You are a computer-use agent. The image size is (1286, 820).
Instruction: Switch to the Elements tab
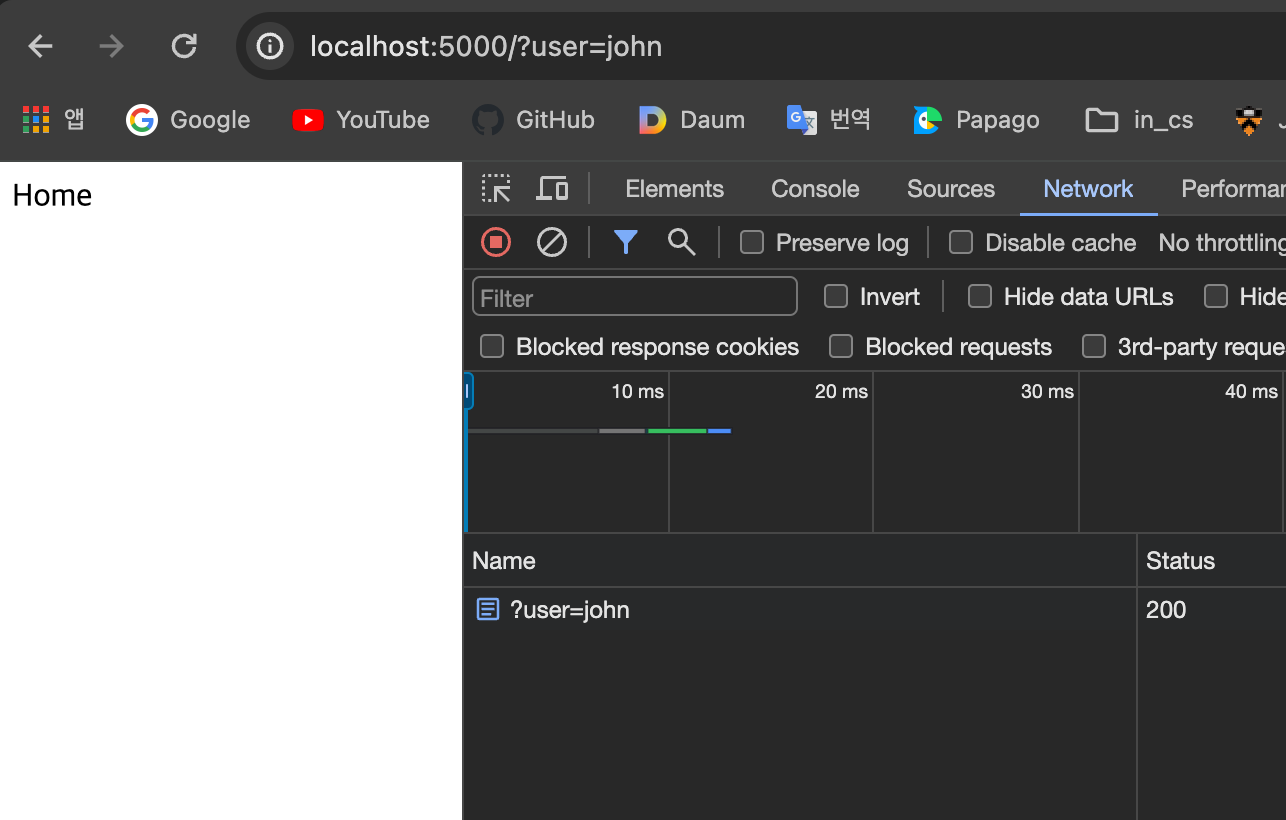pos(674,189)
